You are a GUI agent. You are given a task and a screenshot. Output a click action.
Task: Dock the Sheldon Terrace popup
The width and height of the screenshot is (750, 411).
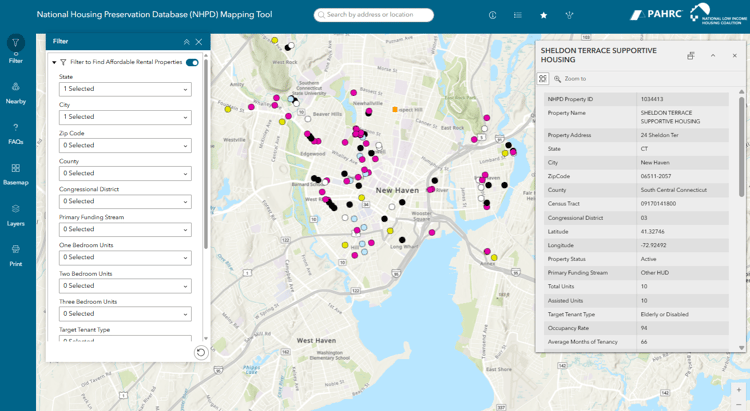coord(690,56)
